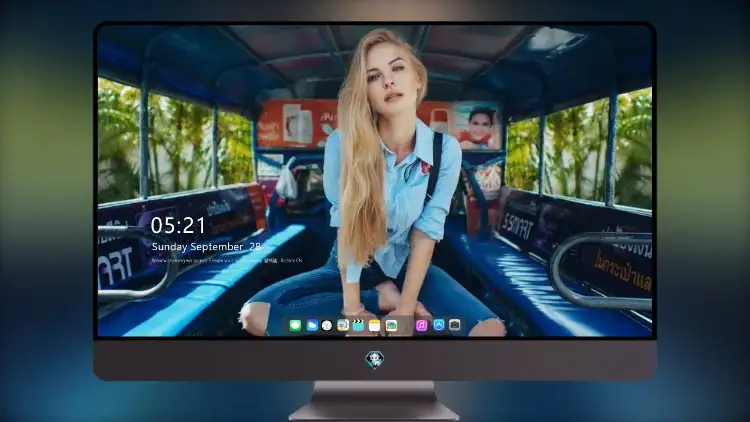Open the clapperboard video app icon
This screenshot has height=422, width=750.
pos(358,325)
